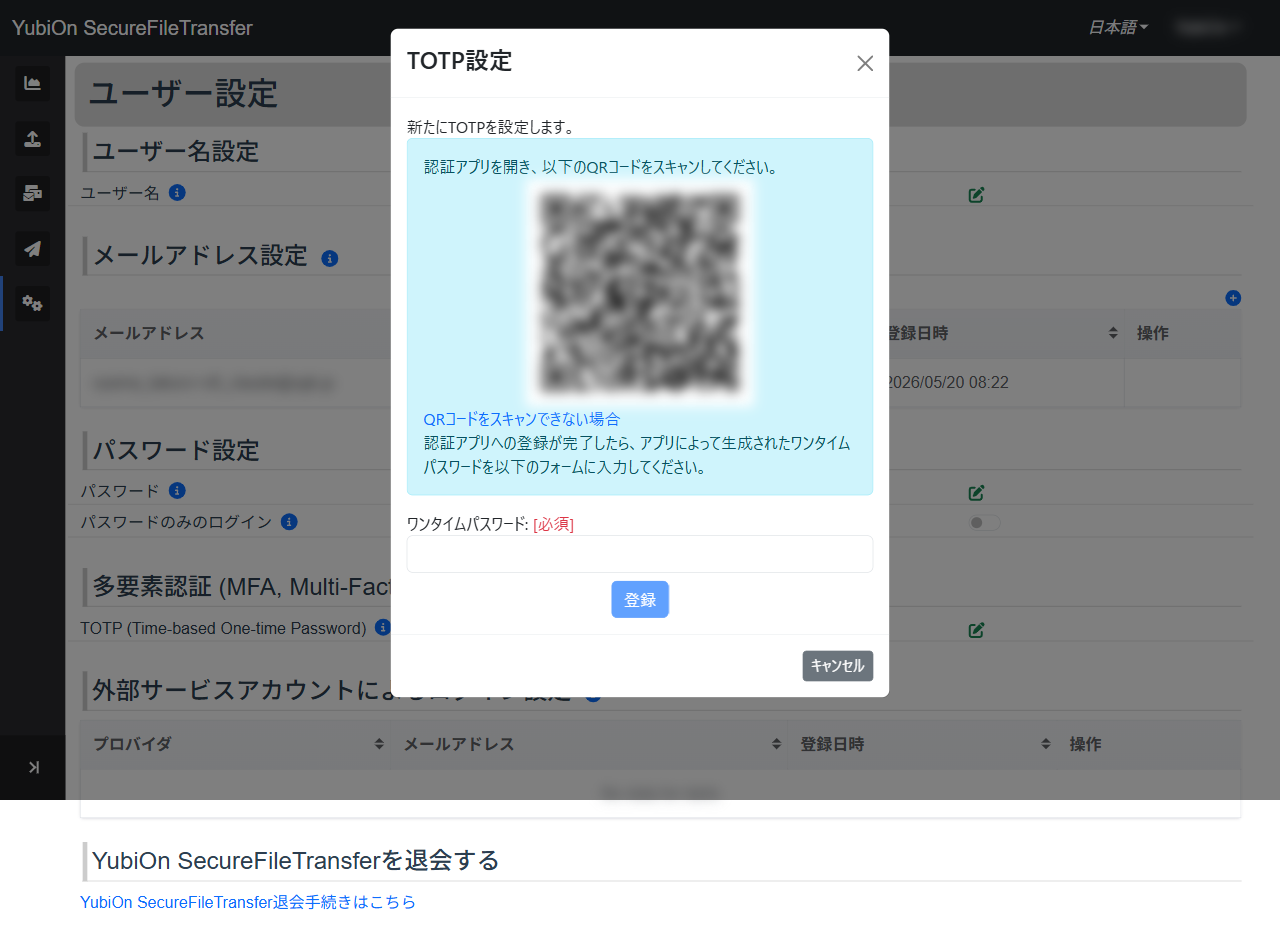This screenshot has width=1280, height=931.
Task: Click info icon next to TOTP label
Action: (x=382, y=627)
